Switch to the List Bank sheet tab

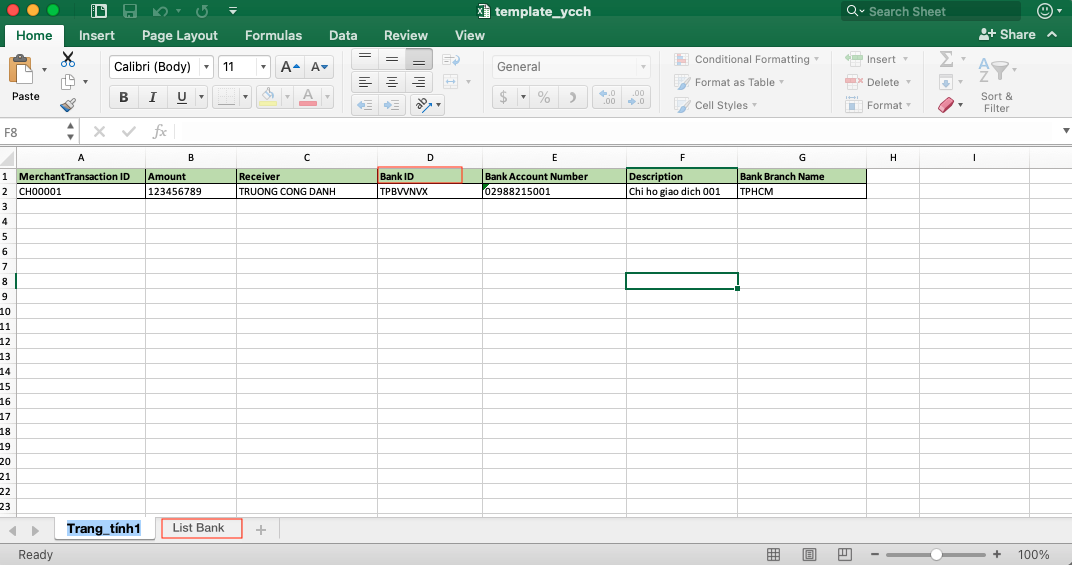click(201, 528)
